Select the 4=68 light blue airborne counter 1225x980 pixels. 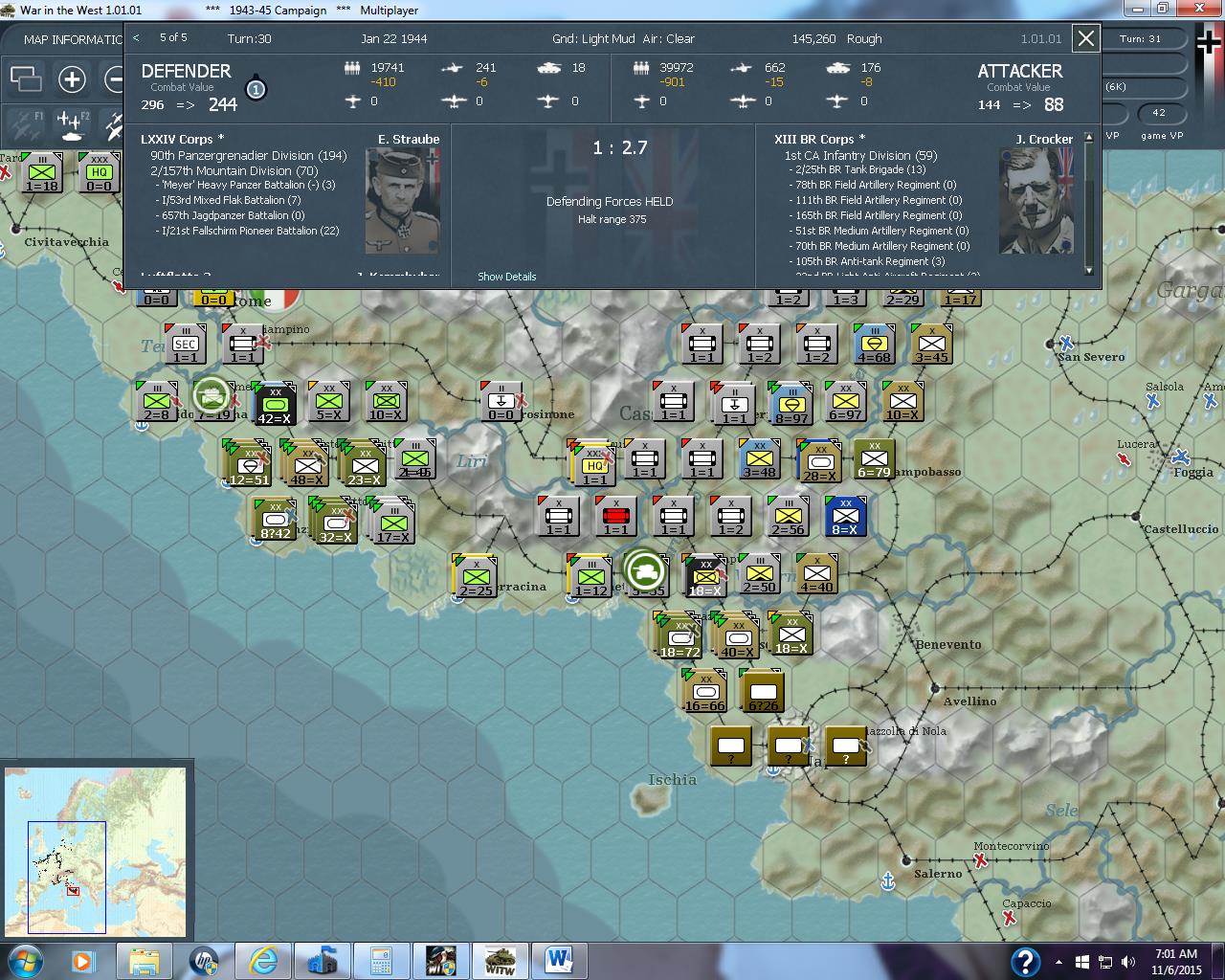point(874,345)
